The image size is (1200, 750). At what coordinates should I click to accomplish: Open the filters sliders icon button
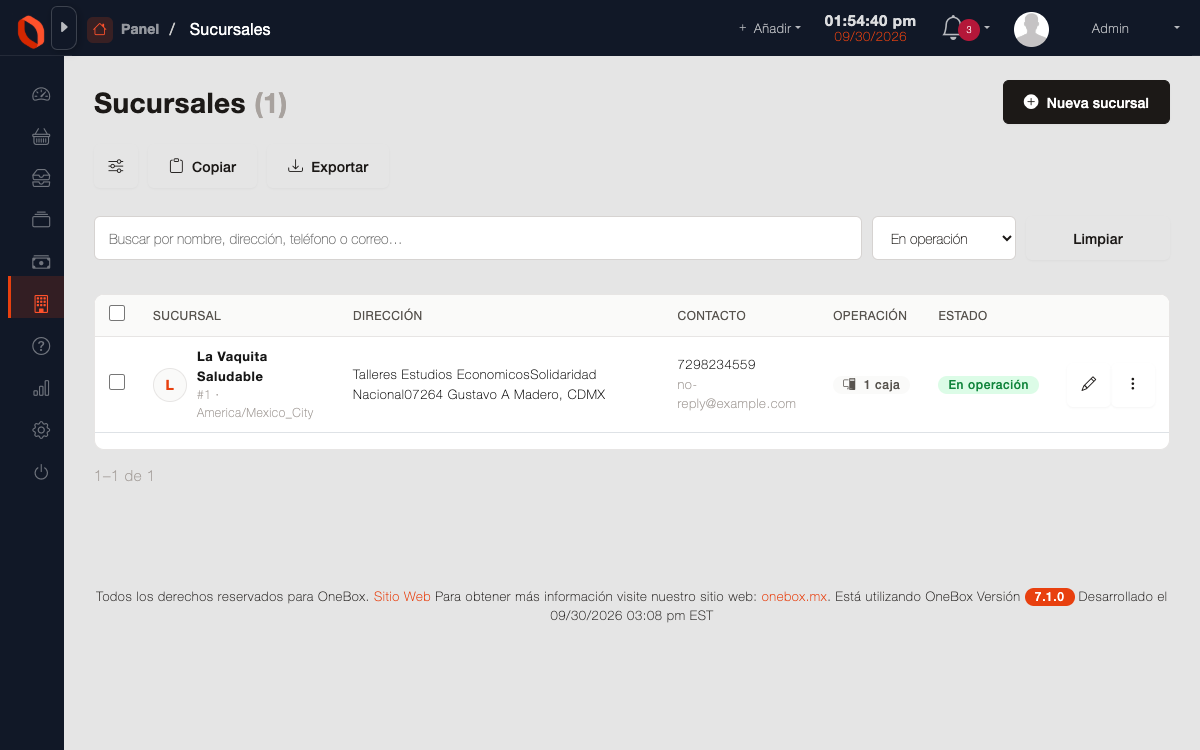click(x=116, y=167)
